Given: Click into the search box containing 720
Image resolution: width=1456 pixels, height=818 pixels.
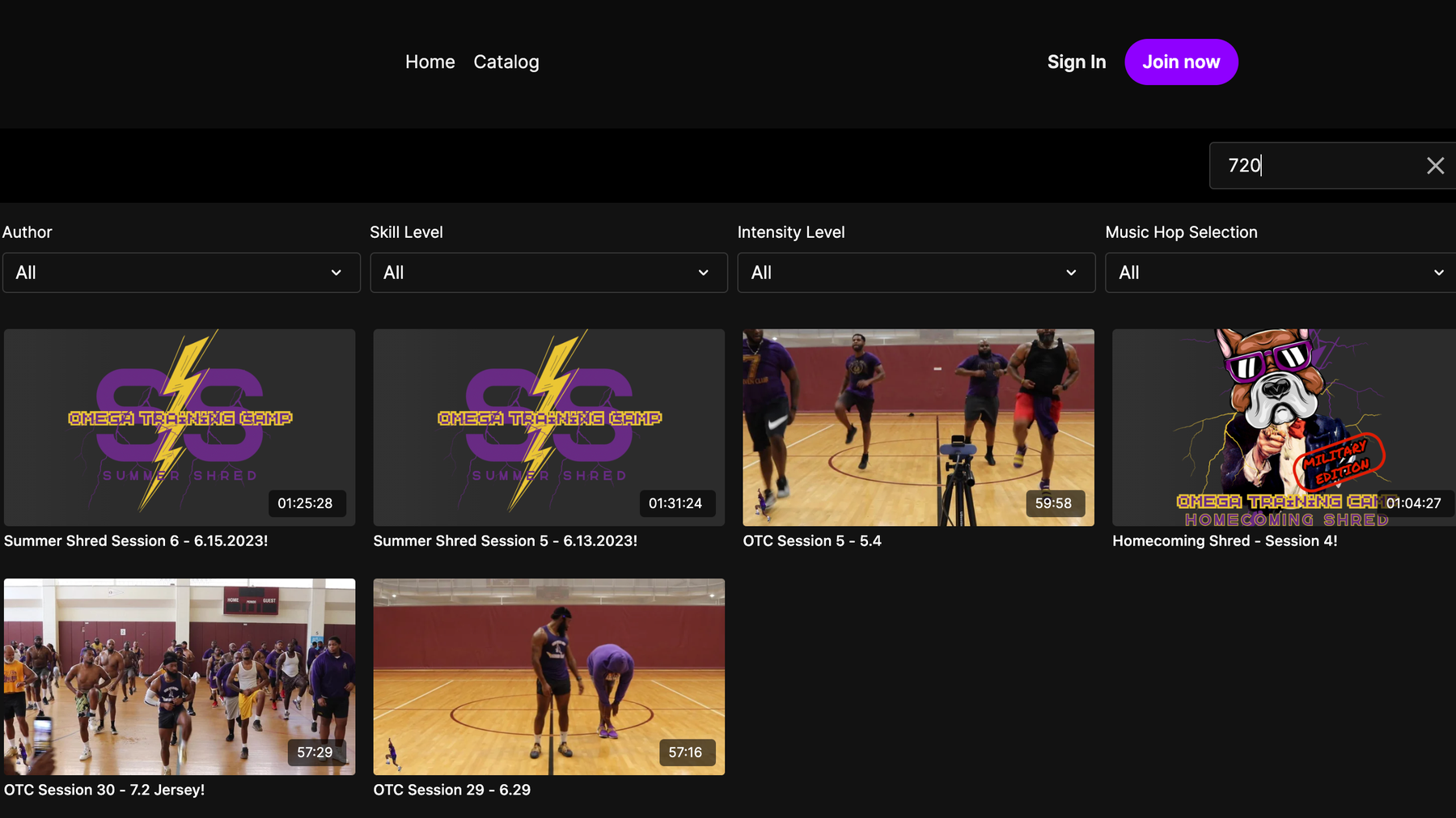Looking at the screenshot, I should pyautogui.click(x=1318, y=166).
